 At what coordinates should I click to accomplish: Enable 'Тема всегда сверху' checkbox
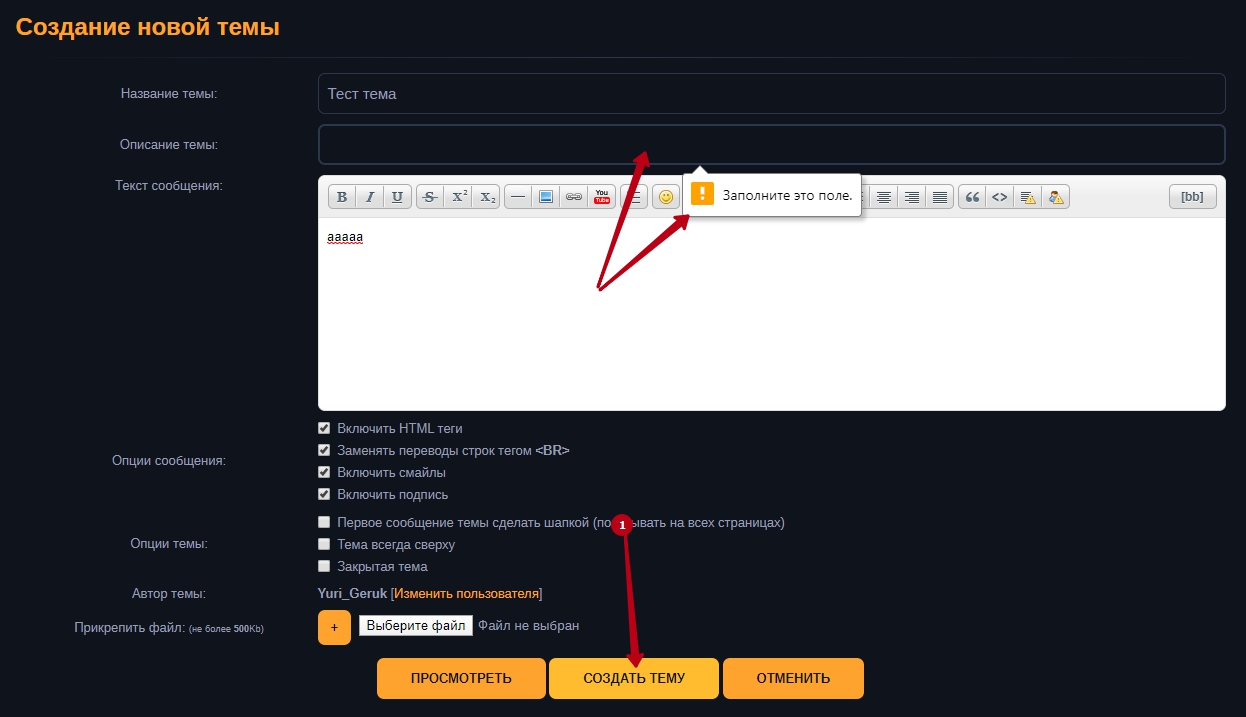point(324,544)
